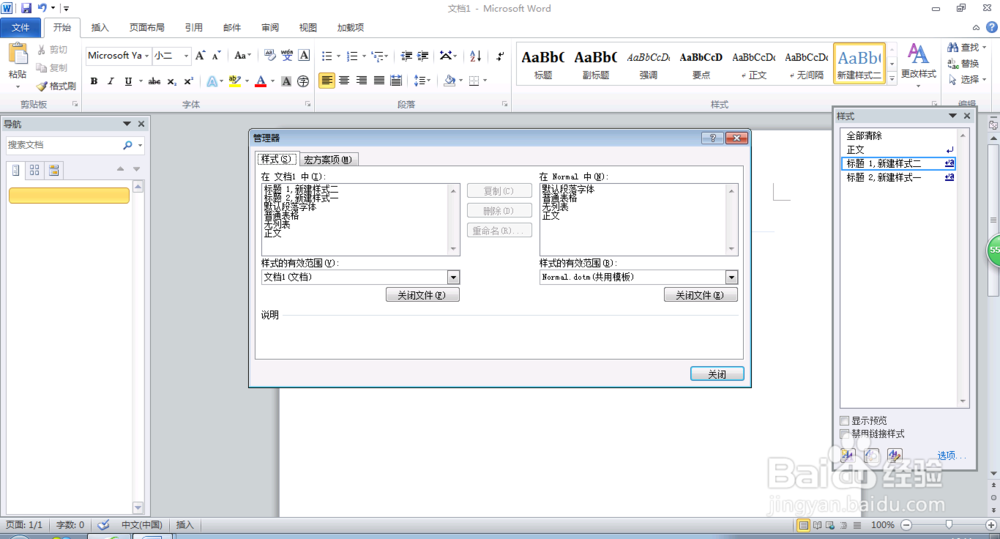The image size is (1000, 539).
Task: Click the right 关闭文件 button under Normal.dotm
Action: 700,295
